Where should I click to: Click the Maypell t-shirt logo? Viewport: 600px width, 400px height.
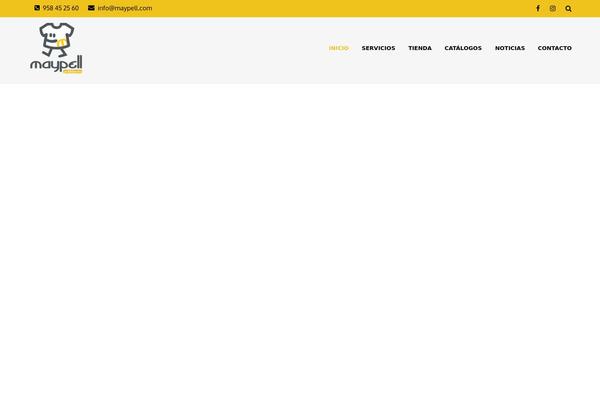[x=56, y=48]
